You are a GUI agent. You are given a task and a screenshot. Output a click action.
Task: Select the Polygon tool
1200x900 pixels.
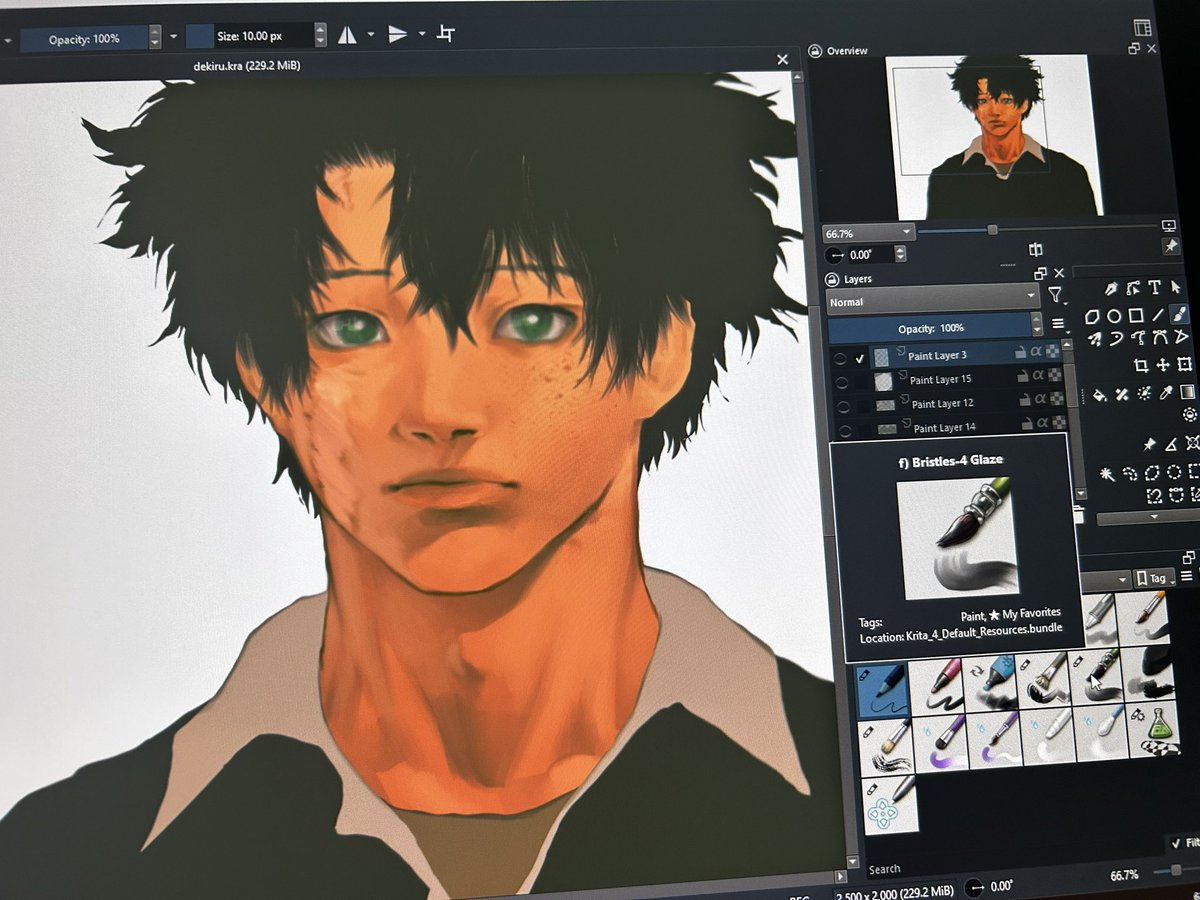pos(1092,315)
